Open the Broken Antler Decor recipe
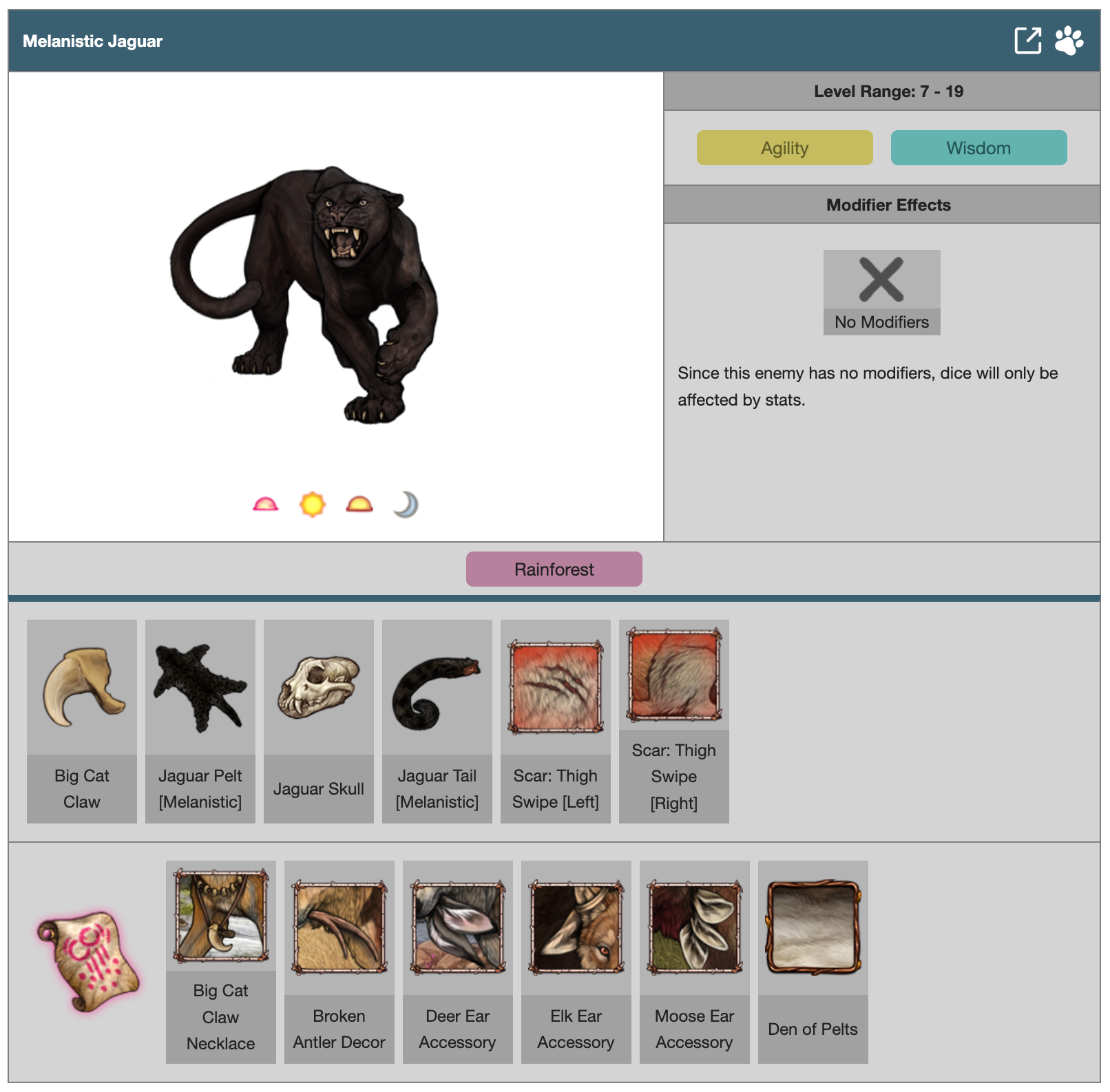1110x1092 pixels. coord(339,962)
